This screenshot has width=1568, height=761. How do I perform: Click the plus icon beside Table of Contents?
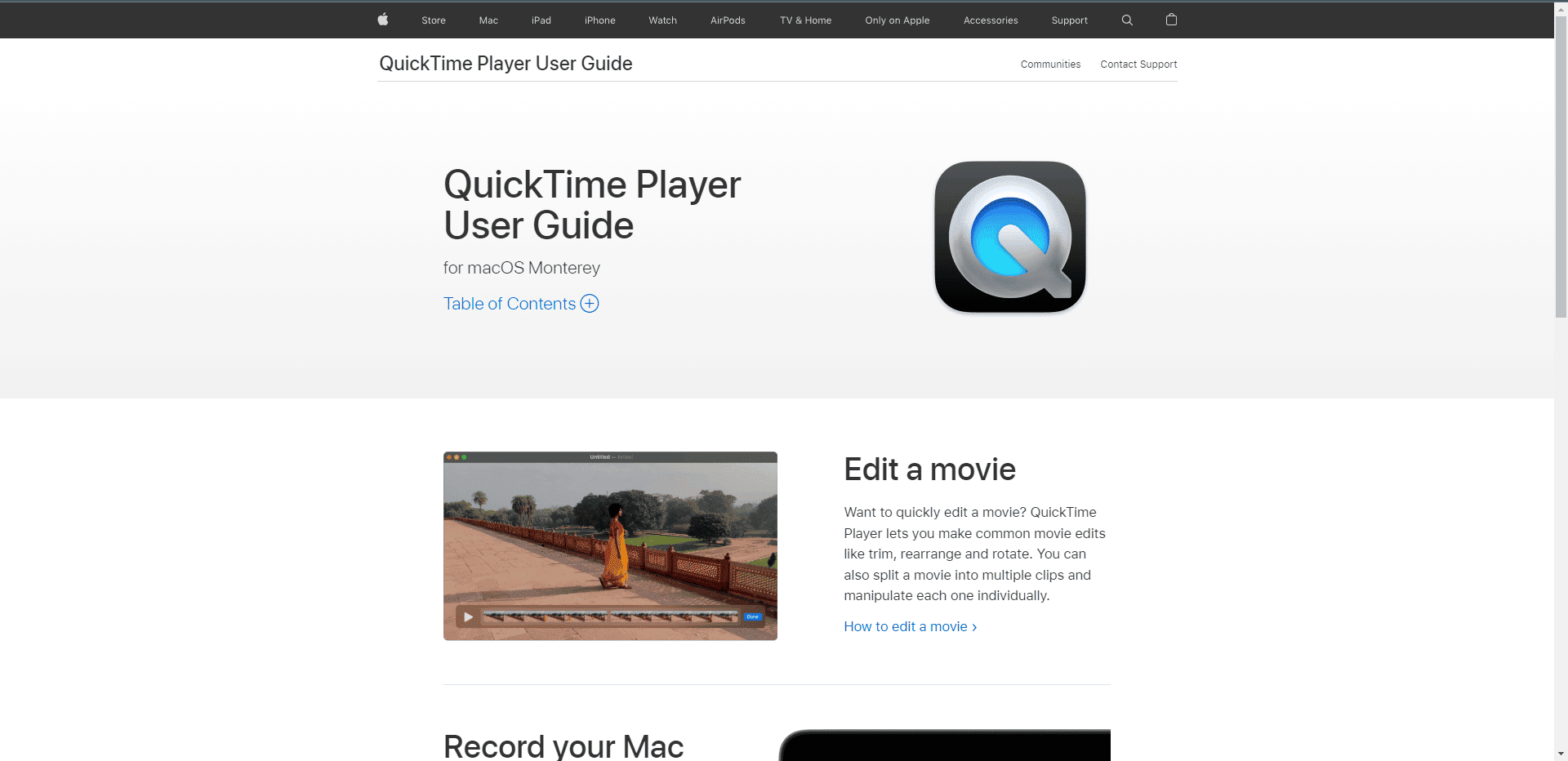pos(589,303)
